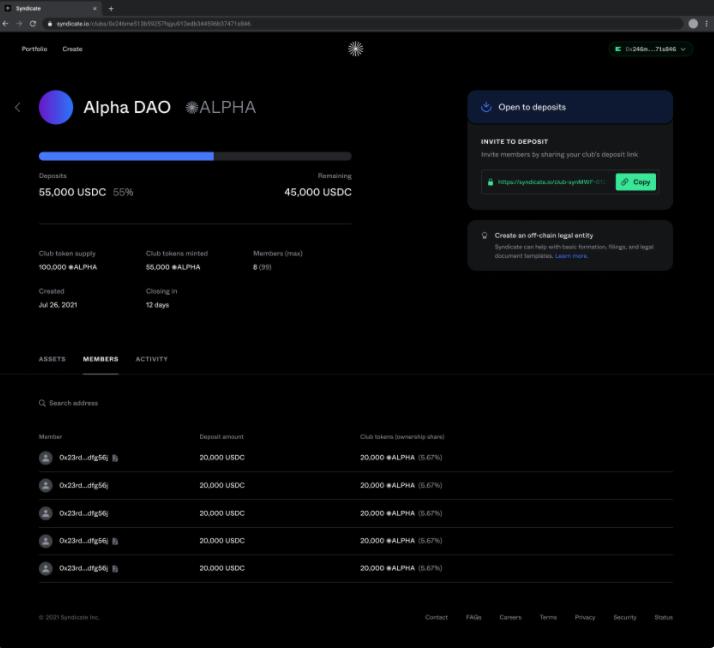Click the Alpha DAO gradient avatar
The image size is (714, 649).
pos(56,107)
